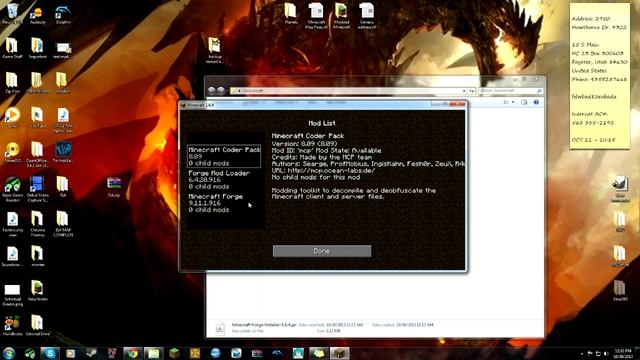Viewport: 640px width, 360px height.
Task: Click Explorer forward navigation button
Action: (x=221, y=91)
